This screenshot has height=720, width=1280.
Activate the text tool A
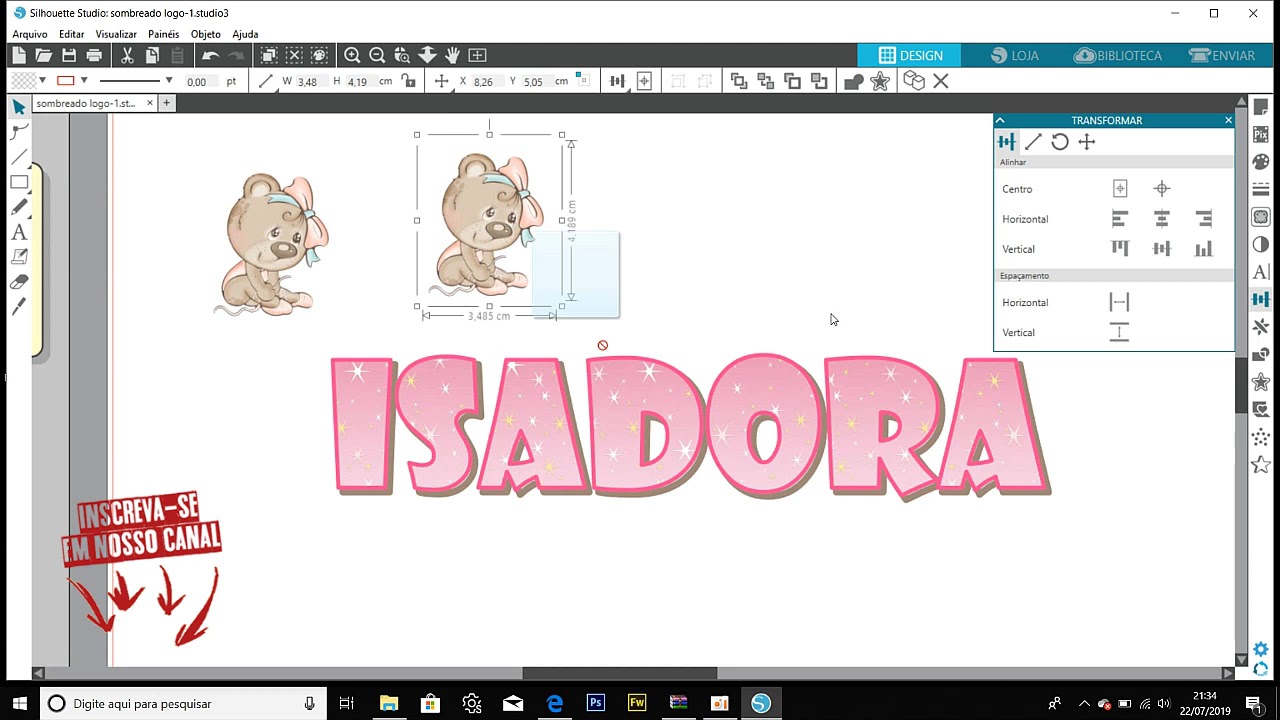(19, 232)
